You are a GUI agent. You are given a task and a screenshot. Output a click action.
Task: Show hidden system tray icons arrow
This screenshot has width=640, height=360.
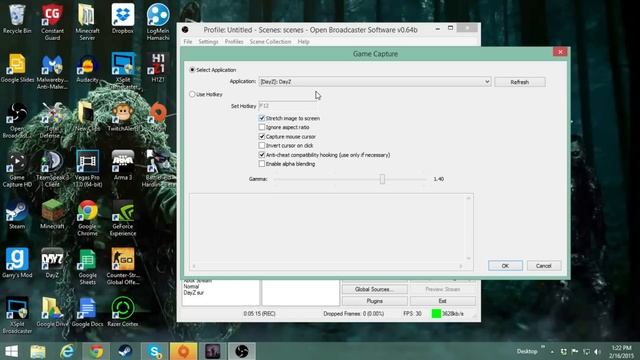(x=552, y=351)
